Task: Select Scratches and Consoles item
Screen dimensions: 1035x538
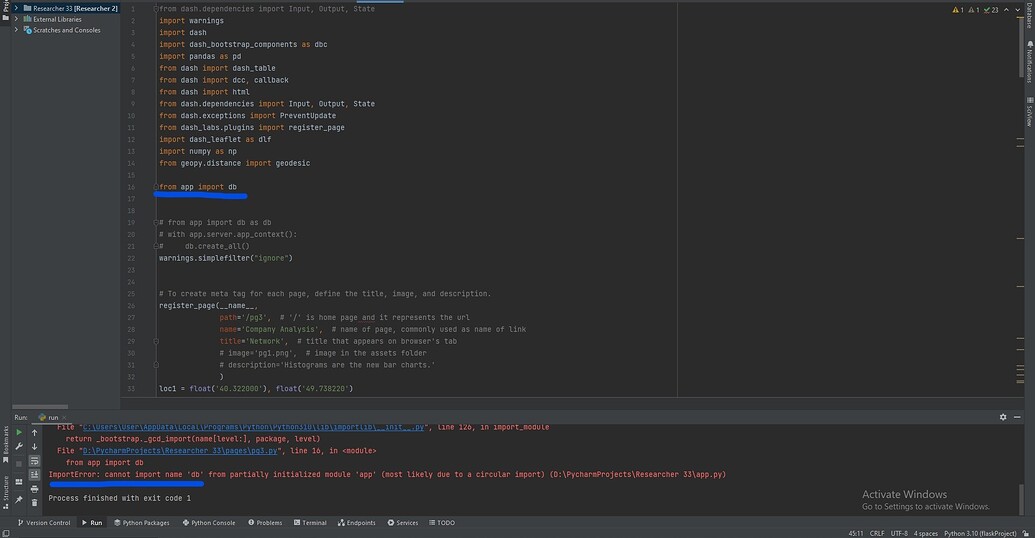Action: [62, 30]
